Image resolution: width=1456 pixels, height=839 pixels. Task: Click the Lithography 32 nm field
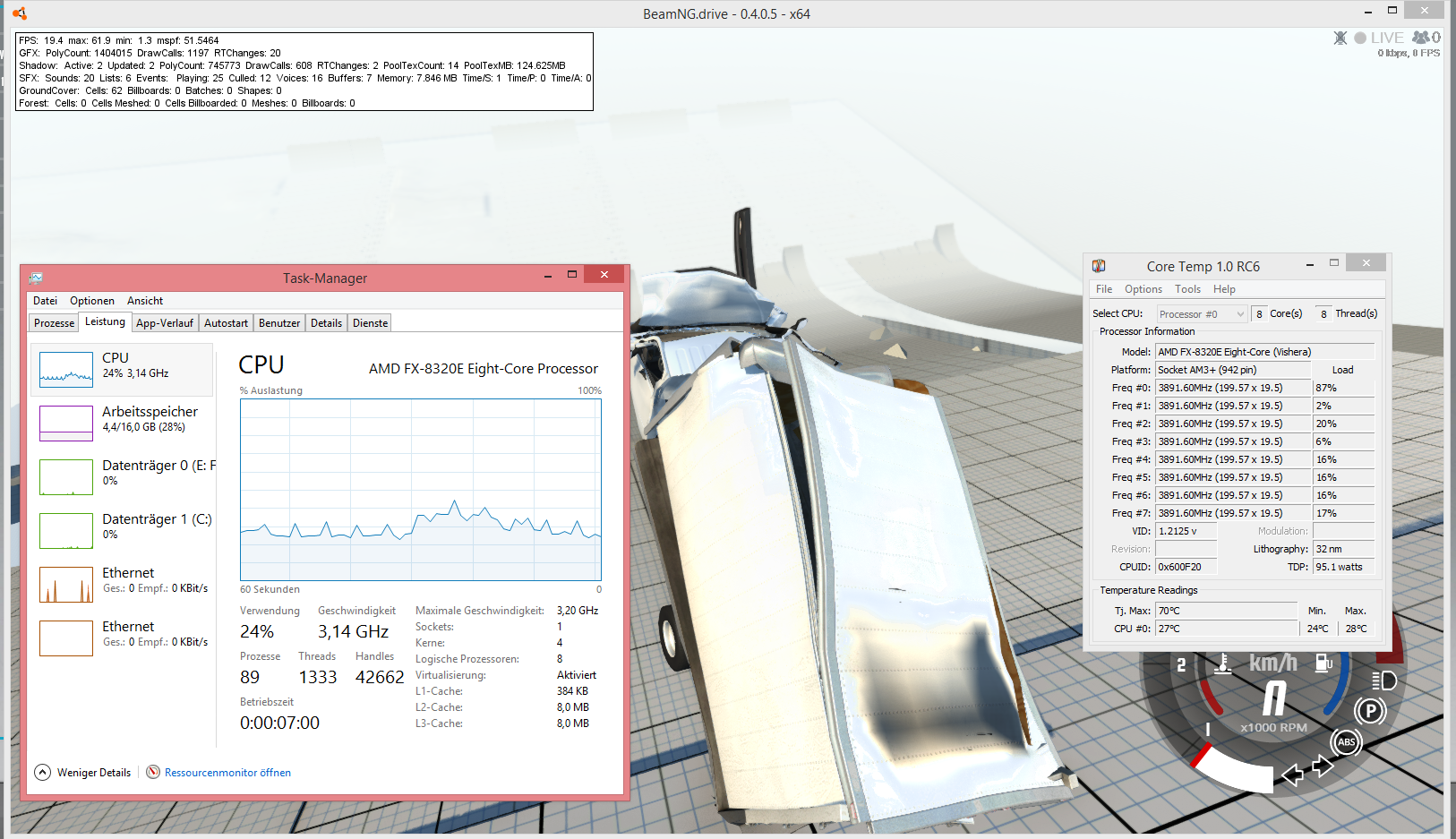tap(1343, 549)
